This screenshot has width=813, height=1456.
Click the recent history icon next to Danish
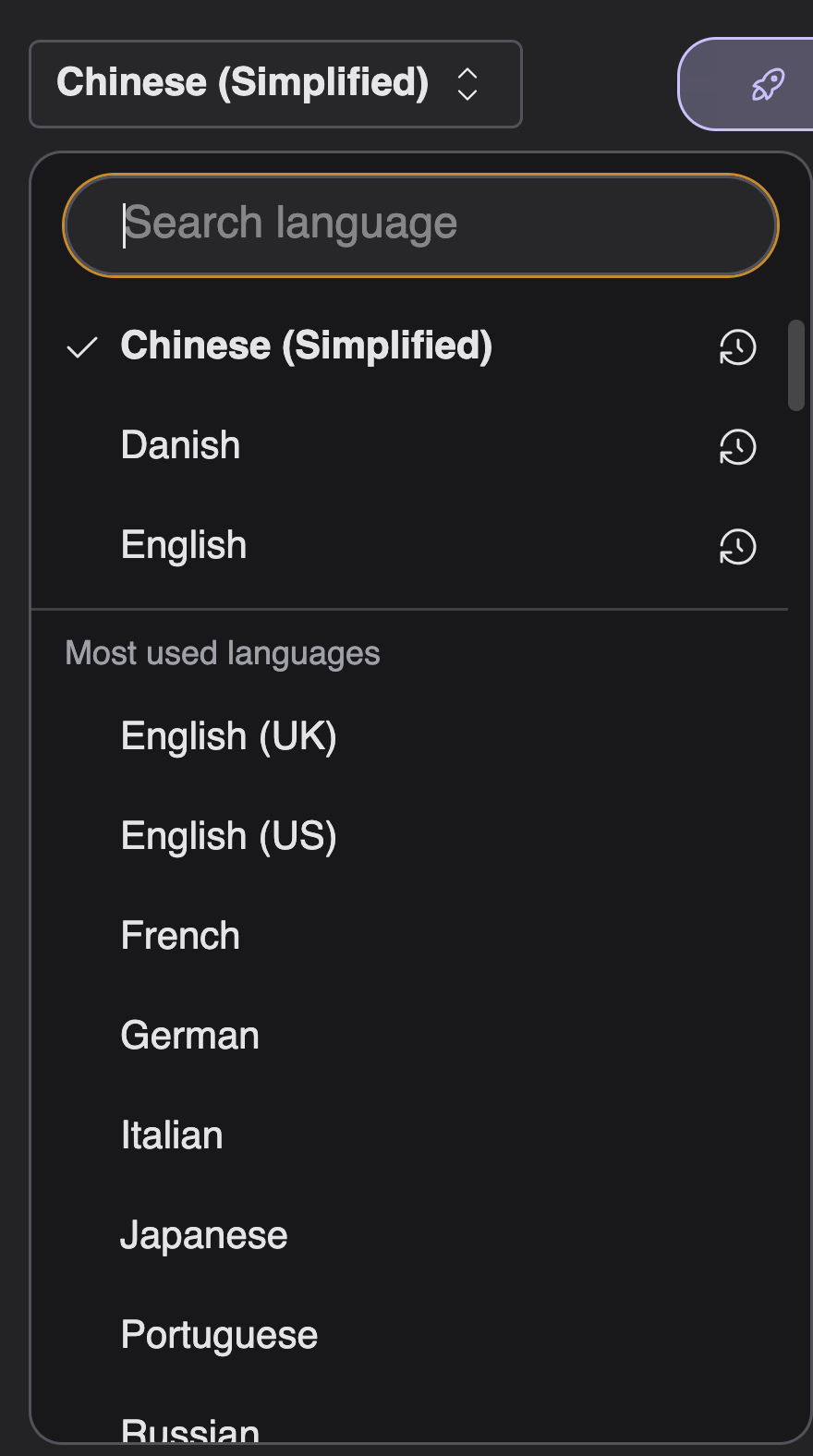[x=737, y=447]
